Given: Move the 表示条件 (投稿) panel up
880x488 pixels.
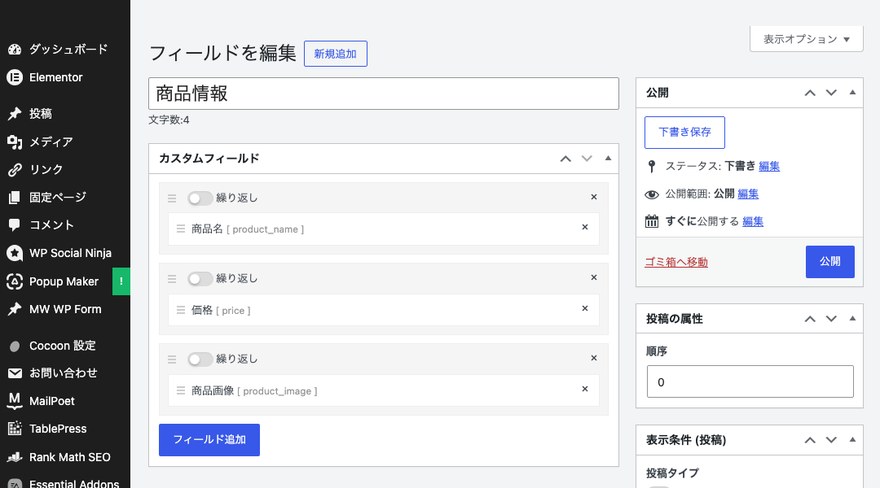Looking at the screenshot, I should [x=810, y=440].
